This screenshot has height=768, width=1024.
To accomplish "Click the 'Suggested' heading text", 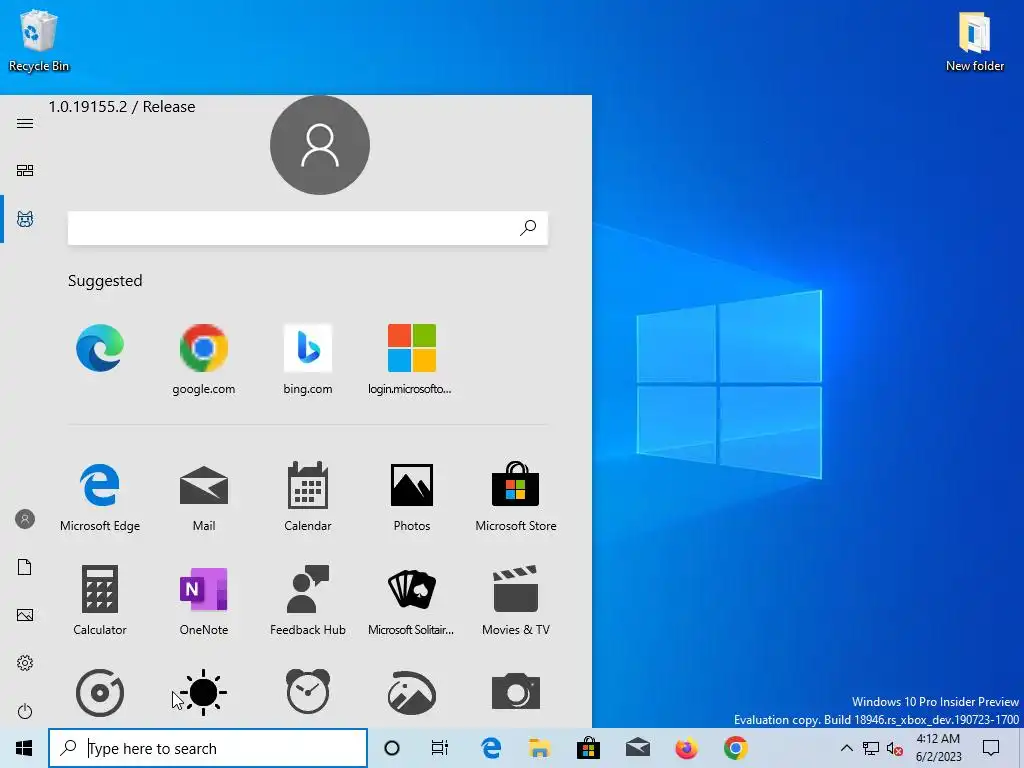I will (x=105, y=281).
